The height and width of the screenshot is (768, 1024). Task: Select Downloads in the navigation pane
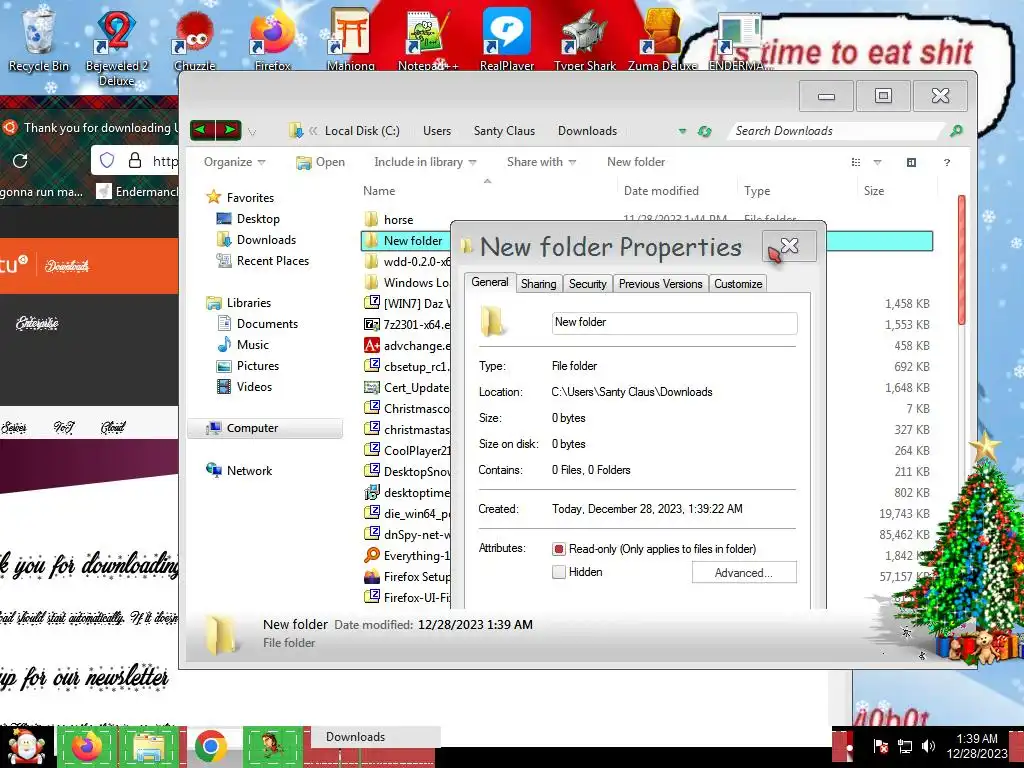coord(256,240)
